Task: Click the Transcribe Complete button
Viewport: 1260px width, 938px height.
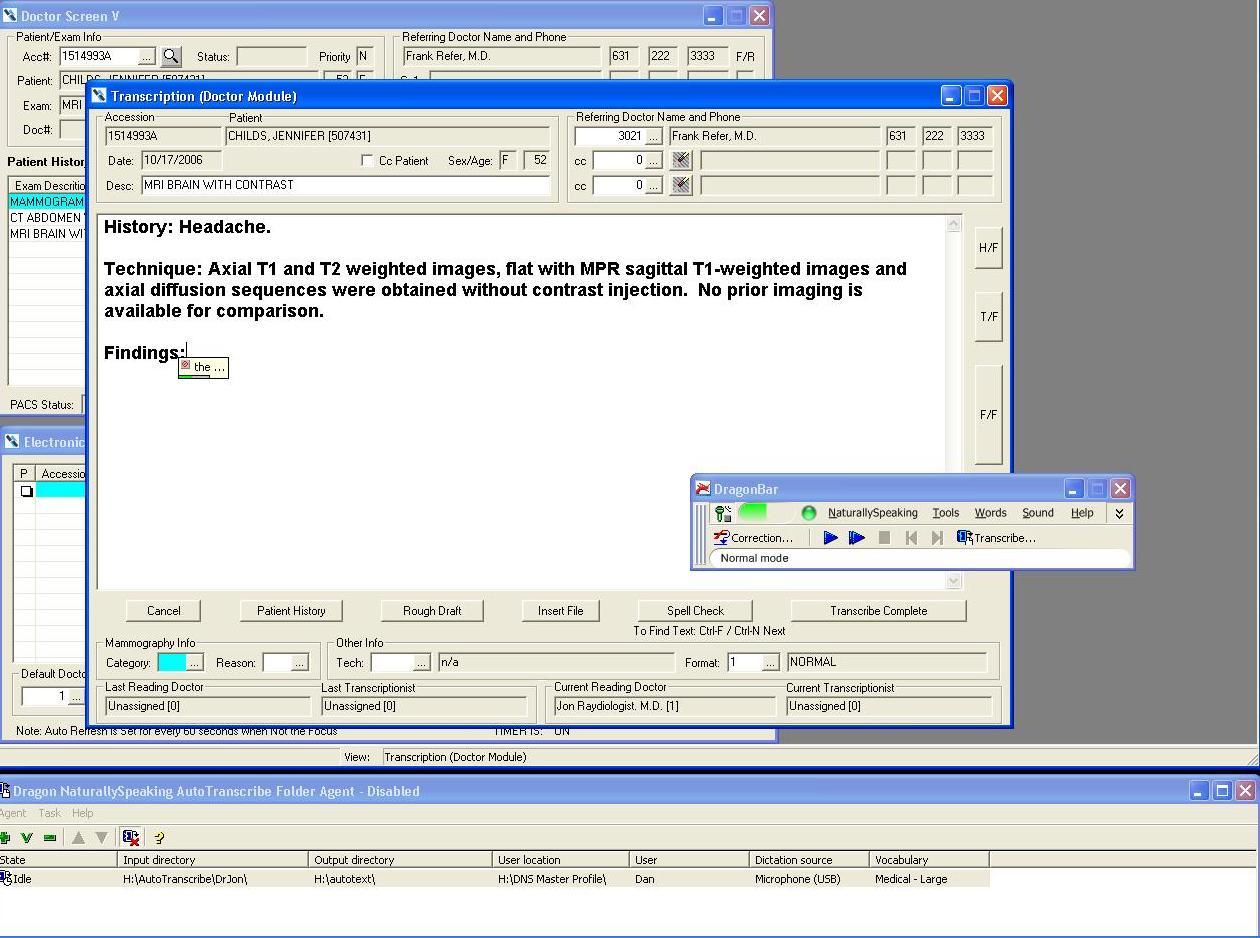Action: [878, 611]
